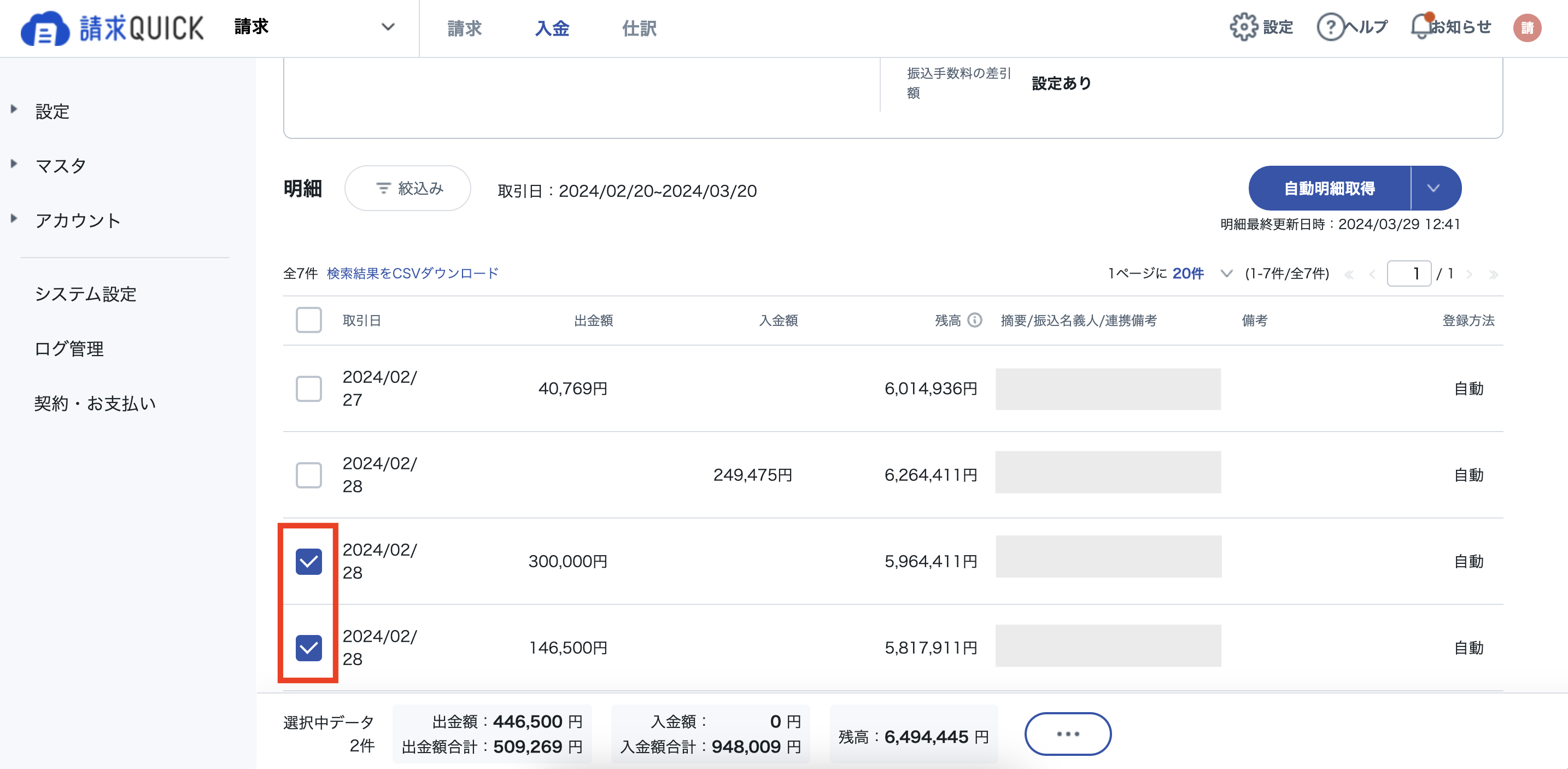Click withdrawal amount 40,769円
1568x769 pixels.
click(x=573, y=388)
